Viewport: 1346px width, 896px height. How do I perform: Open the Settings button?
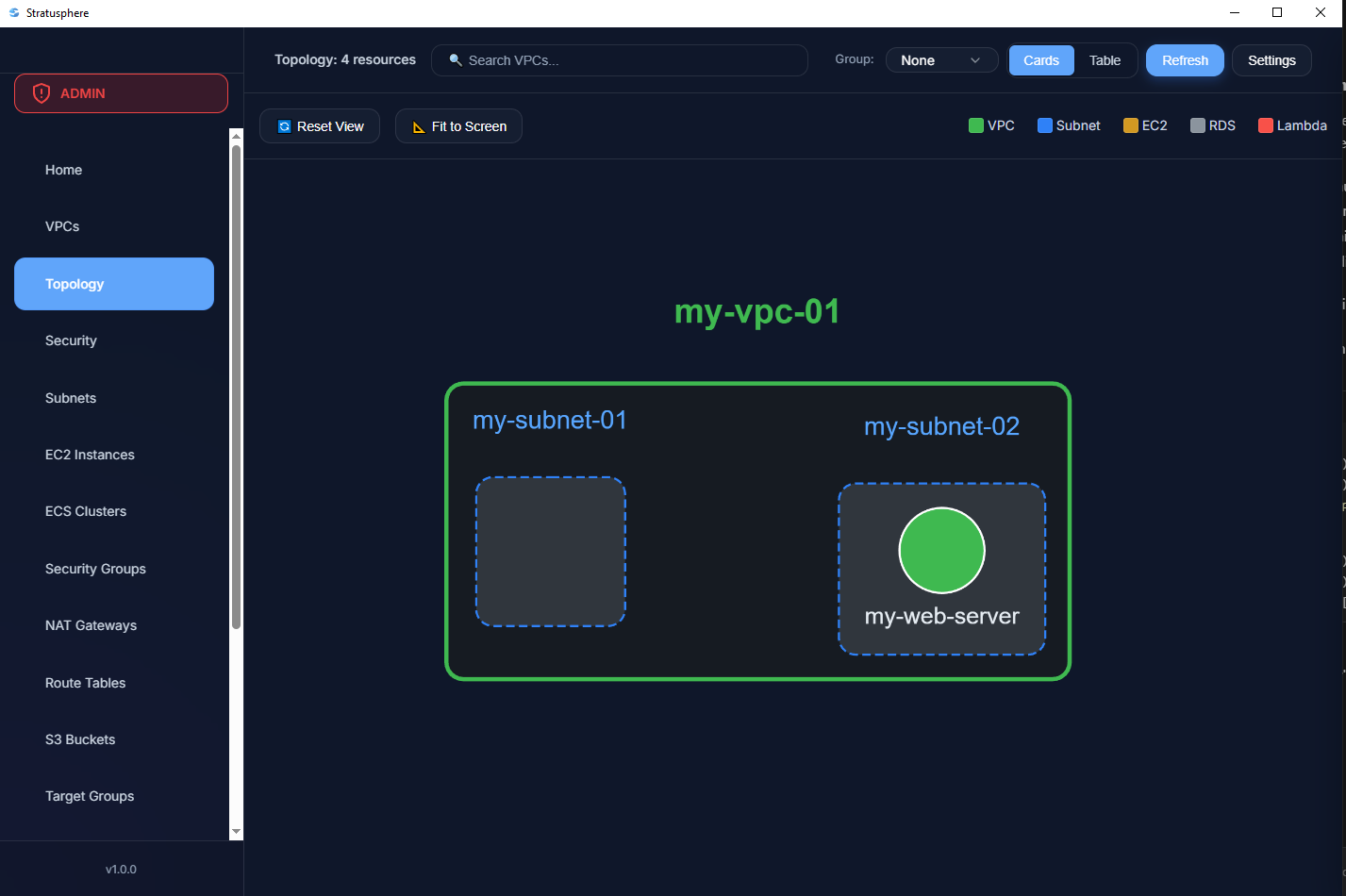(x=1271, y=60)
